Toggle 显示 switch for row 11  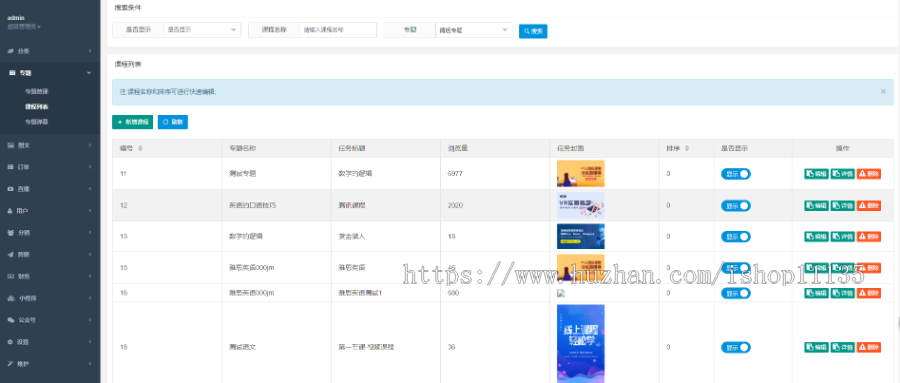tap(736, 174)
